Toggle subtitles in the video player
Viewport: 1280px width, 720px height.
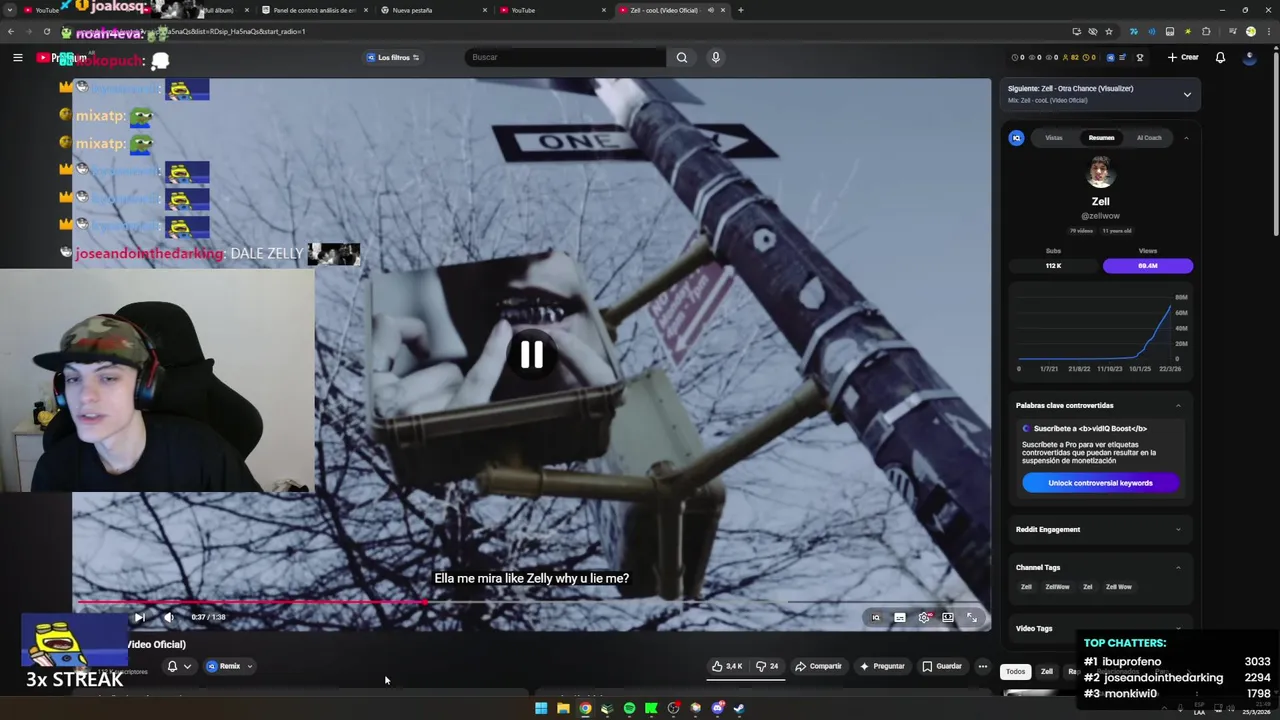tap(900, 617)
